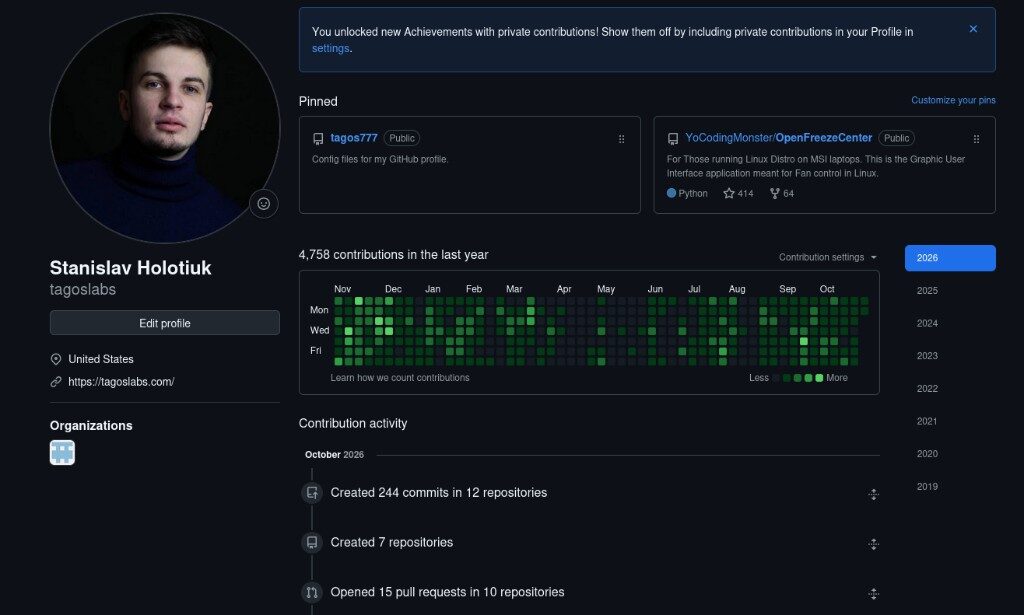
Task: Set status via smiley icon on avatar
Action: point(264,204)
